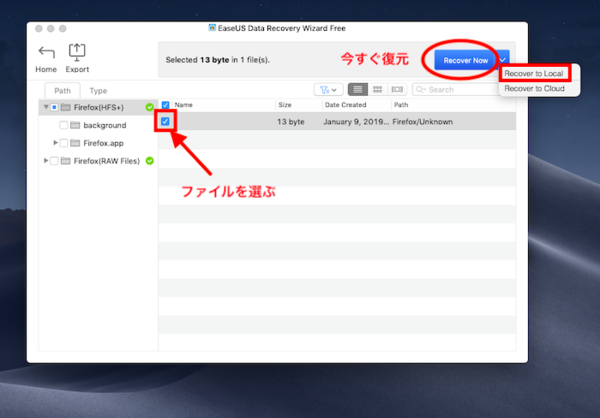Switch to cover flow preview view
Screen dimensions: 600x418
coord(397,90)
